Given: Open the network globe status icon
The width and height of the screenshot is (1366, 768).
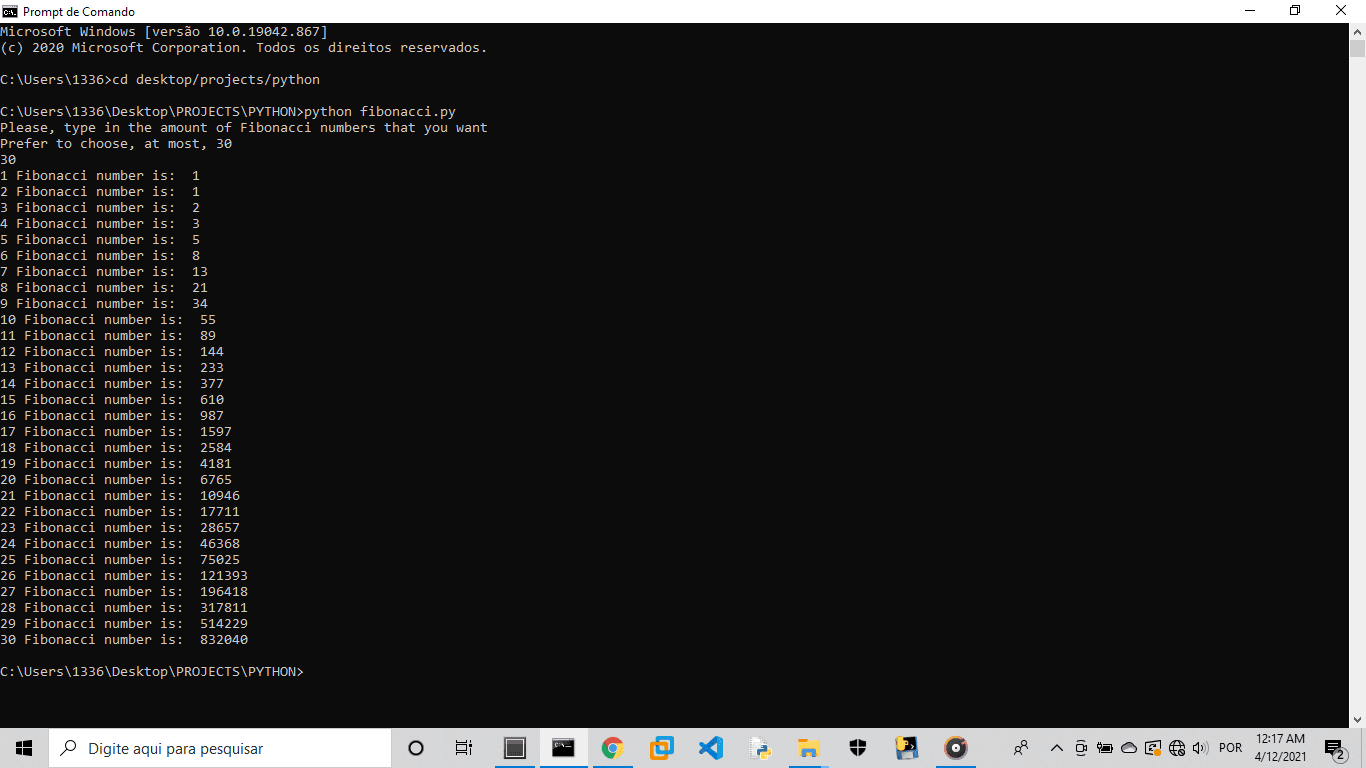Looking at the screenshot, I should (1176, 748).
